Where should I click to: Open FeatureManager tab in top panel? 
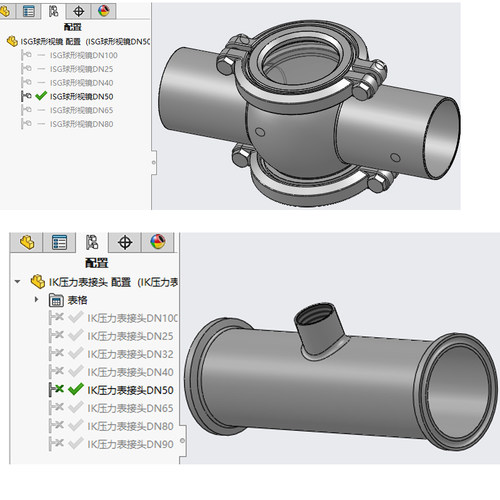pyautogui.click(x=6, y=11)
